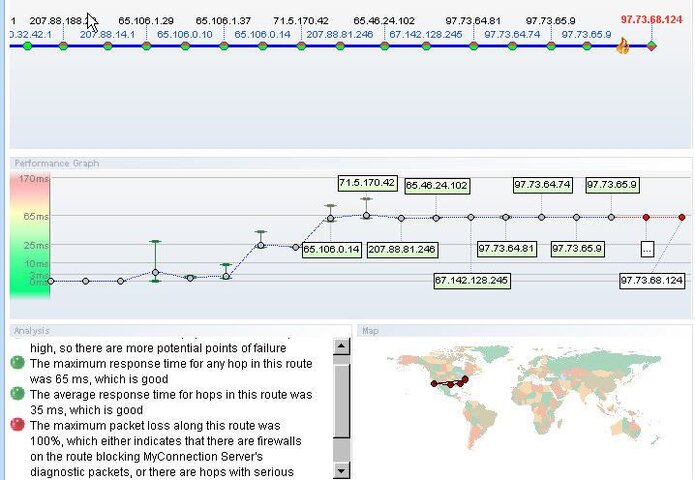Click green bullet for average response time
This screenshot has width=695, height=480.
pyautogui.click(x=17, y=393)
